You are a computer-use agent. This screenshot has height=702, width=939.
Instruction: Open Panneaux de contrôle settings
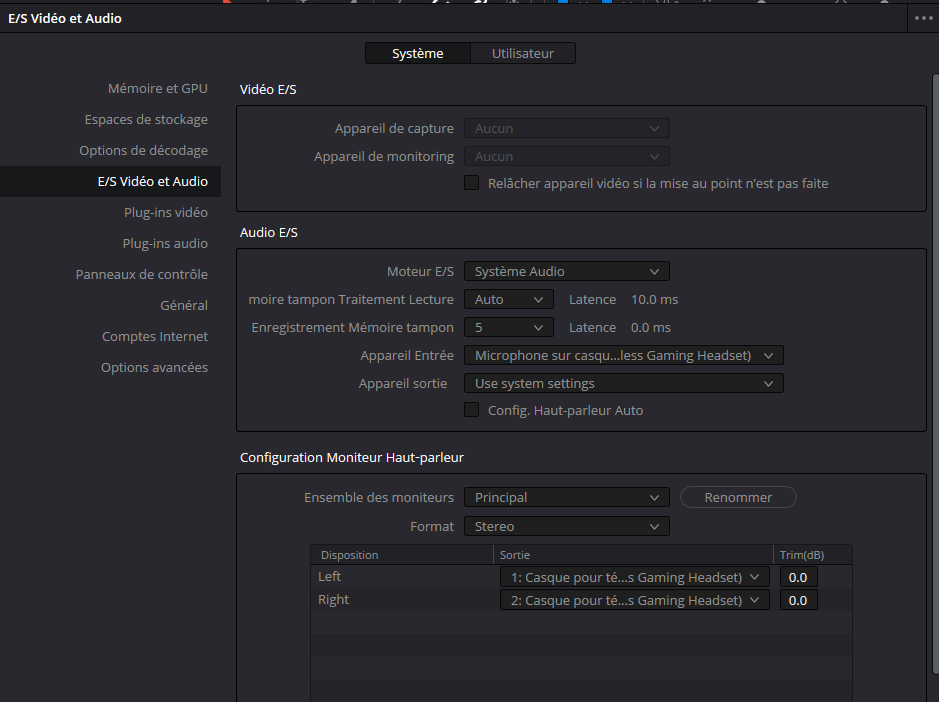click(142, 274)
